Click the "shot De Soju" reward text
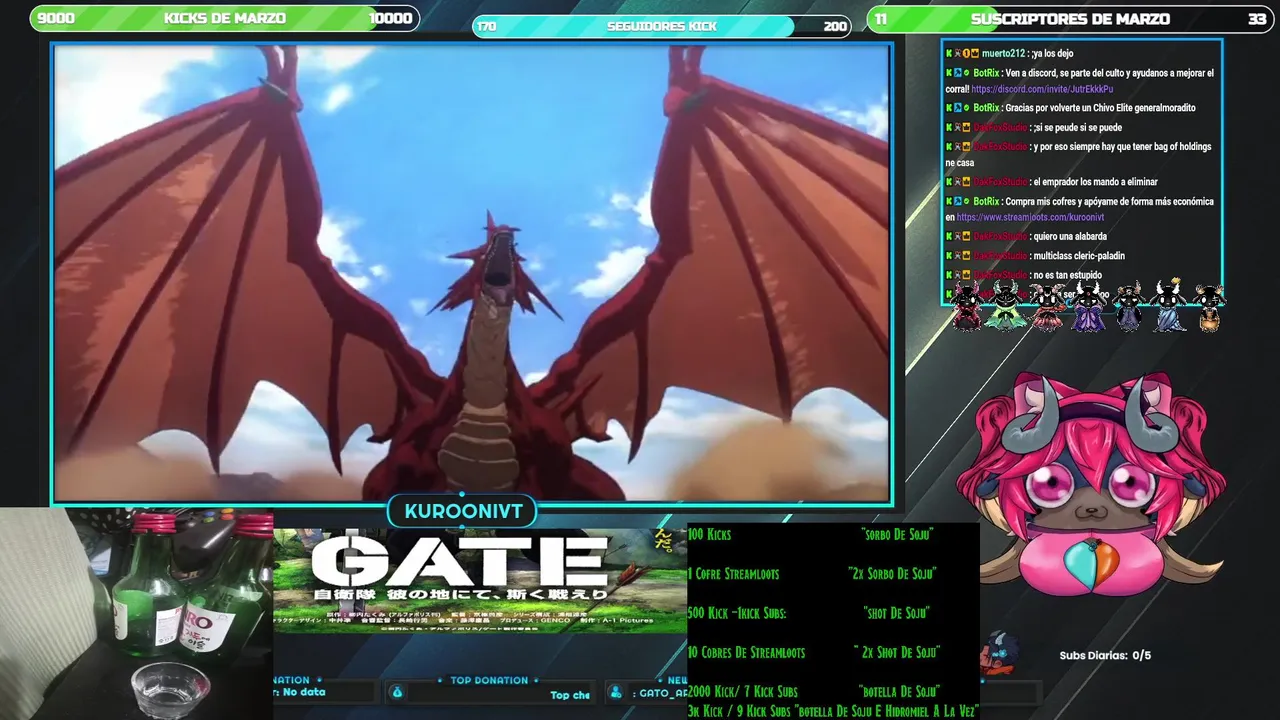Viewport: 1280px width, 720px height. 896,613
